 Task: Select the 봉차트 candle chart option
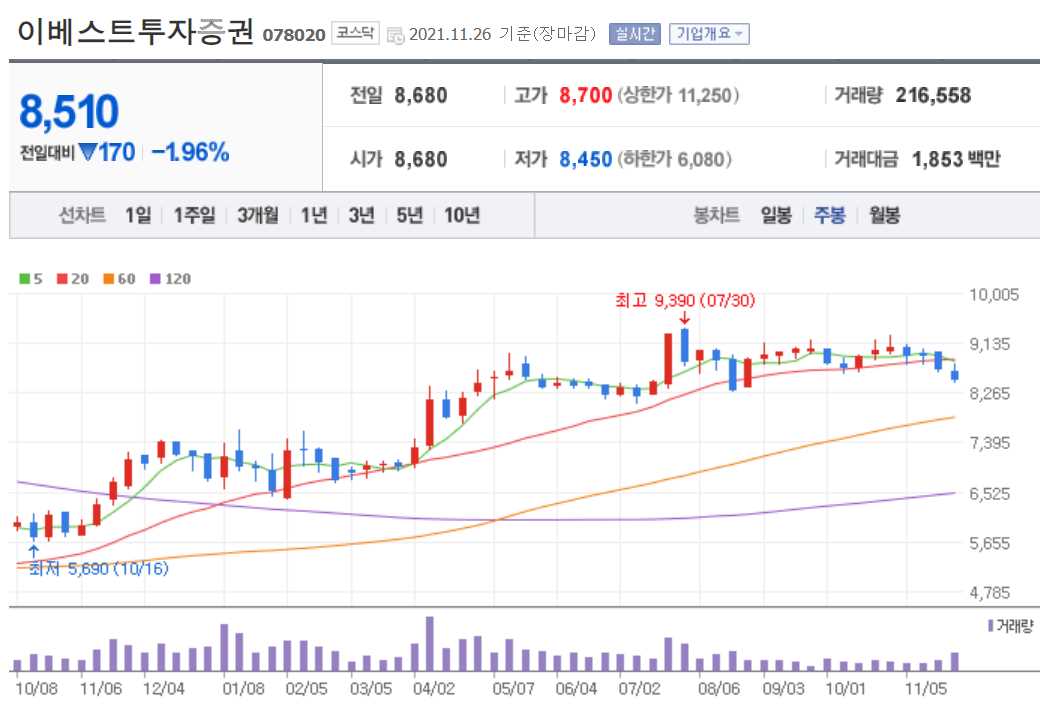point(717,214)
